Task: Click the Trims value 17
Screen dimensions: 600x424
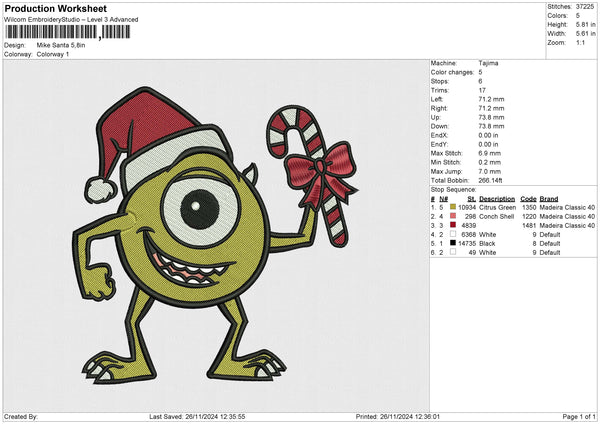Action: tap(482, 90)
